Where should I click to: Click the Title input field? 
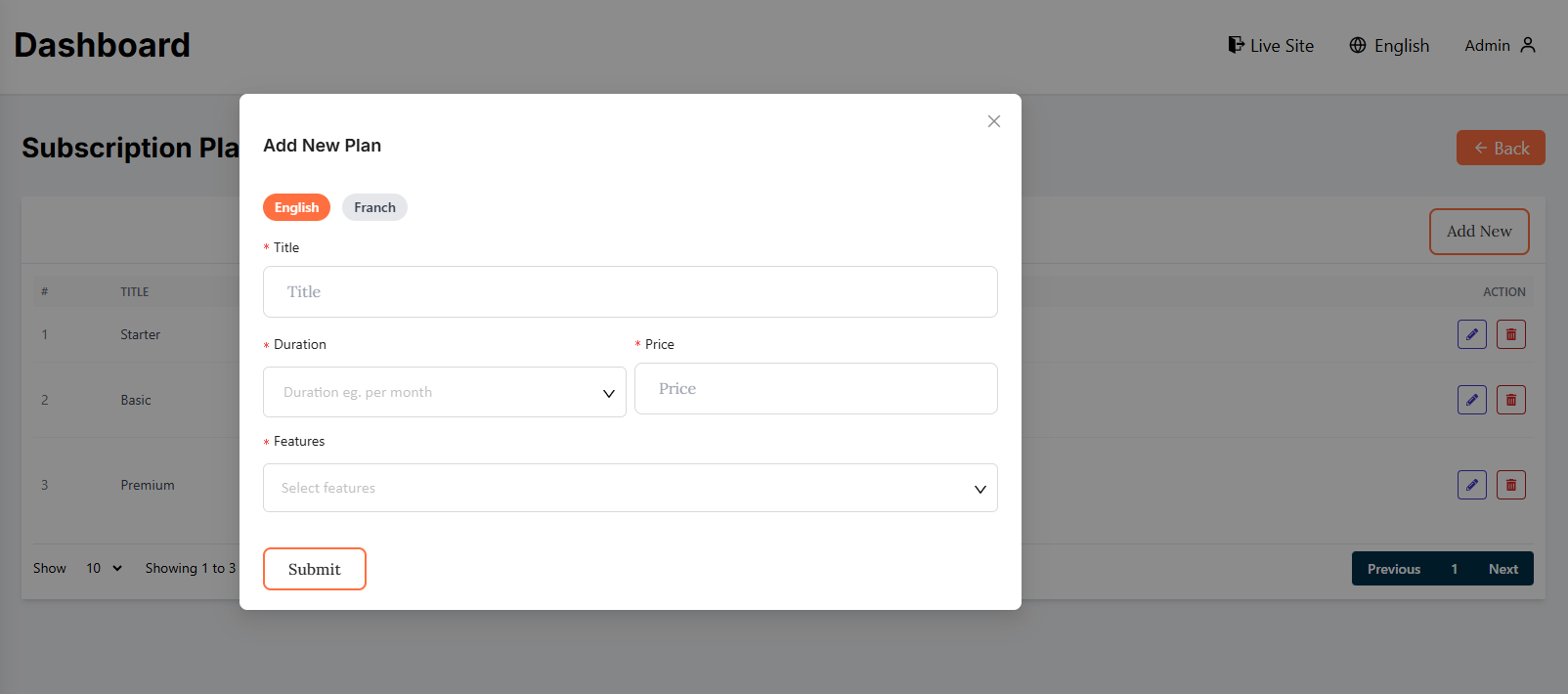[x=630, y=291]
